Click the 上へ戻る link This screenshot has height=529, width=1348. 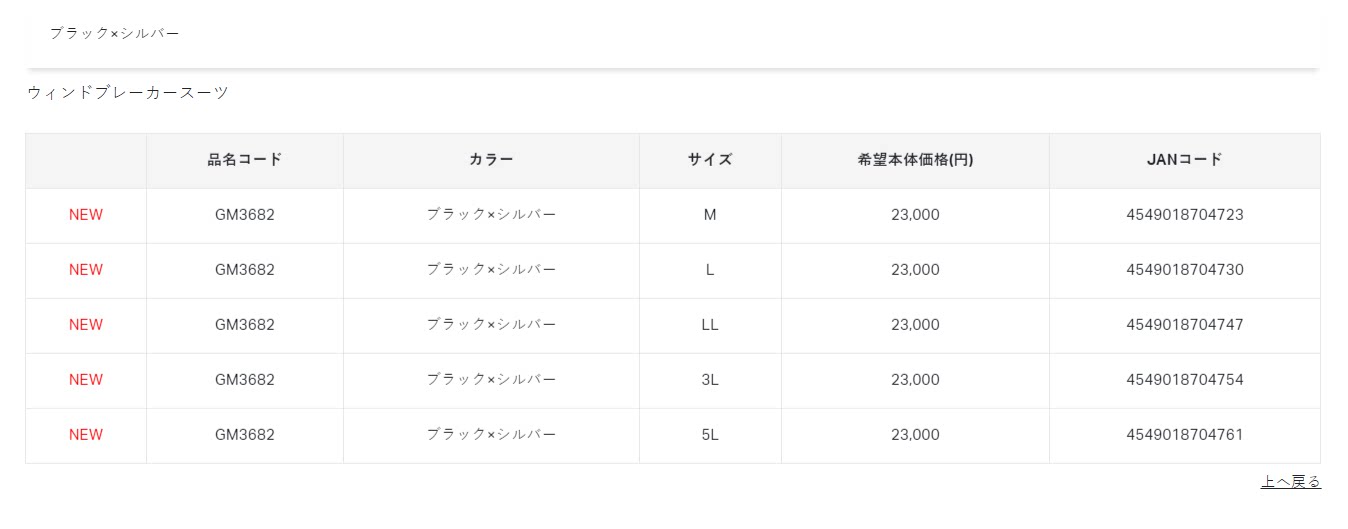pos(1290,482)
